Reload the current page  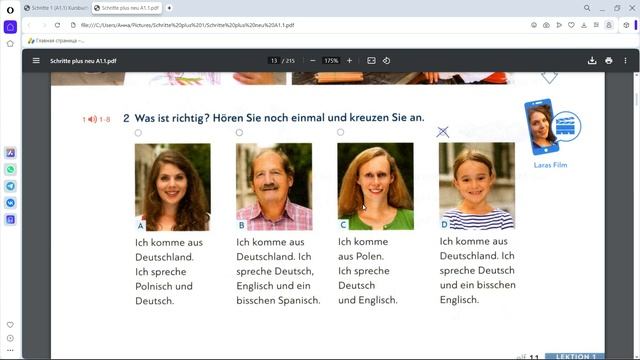58,25
